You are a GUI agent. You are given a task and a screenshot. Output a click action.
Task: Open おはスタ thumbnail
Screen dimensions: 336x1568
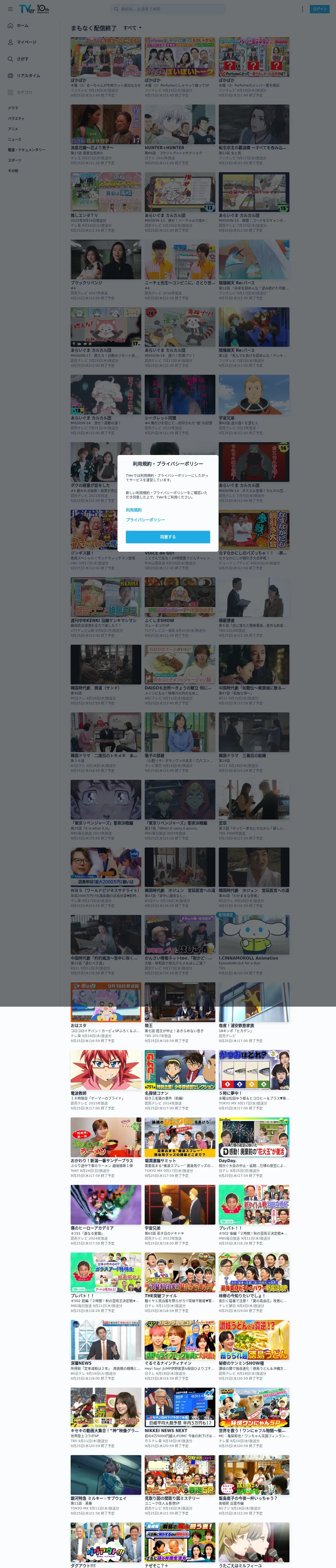point(105,1002)
